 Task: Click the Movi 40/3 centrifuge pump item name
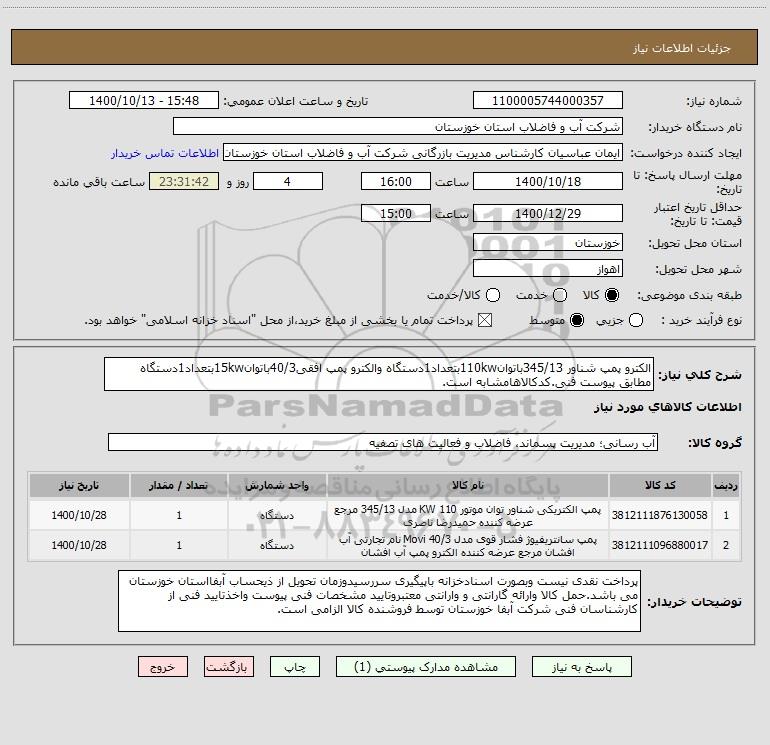click(x=468, y=546)
